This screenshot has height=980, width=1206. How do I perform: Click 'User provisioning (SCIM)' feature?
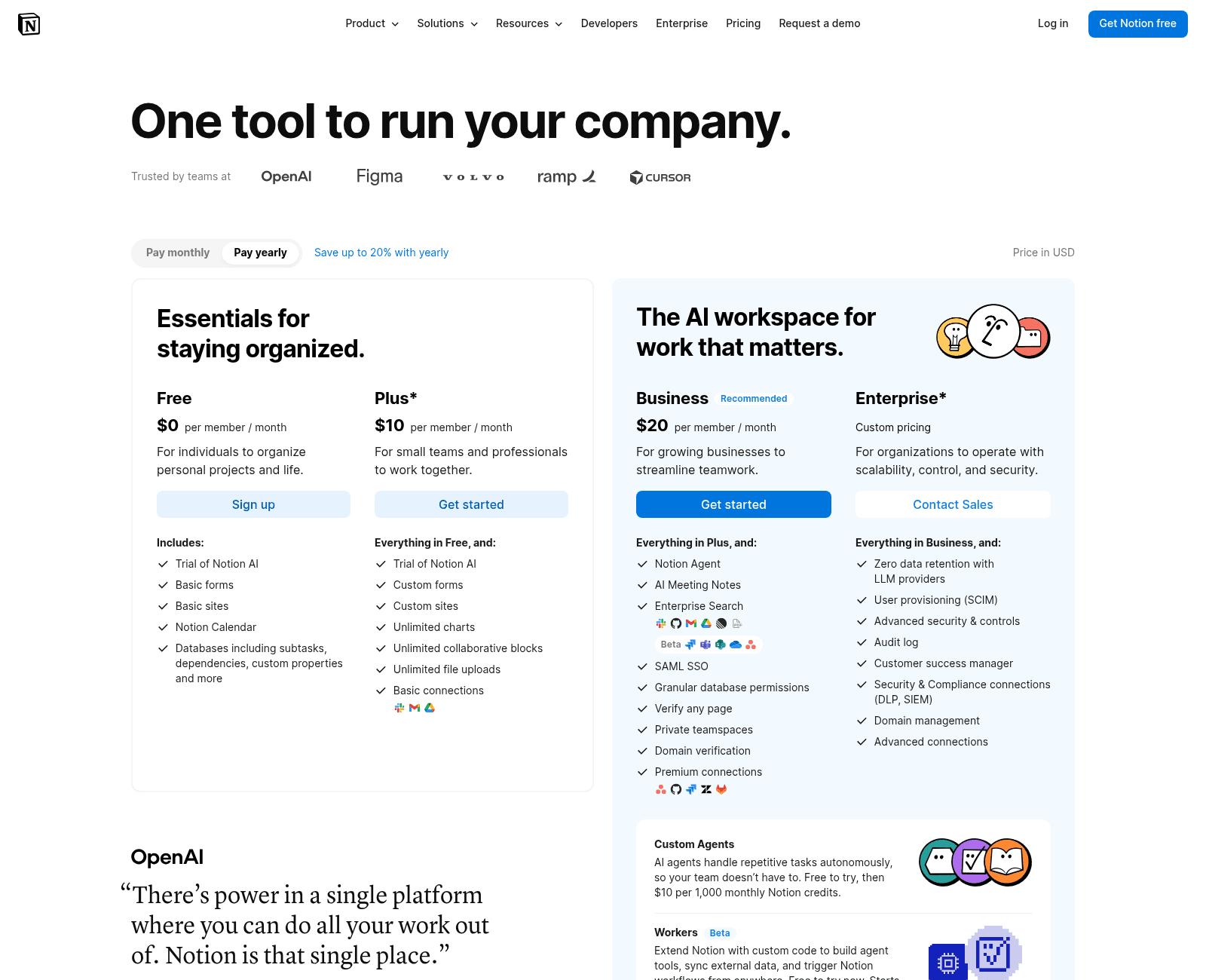click(935, 600)
